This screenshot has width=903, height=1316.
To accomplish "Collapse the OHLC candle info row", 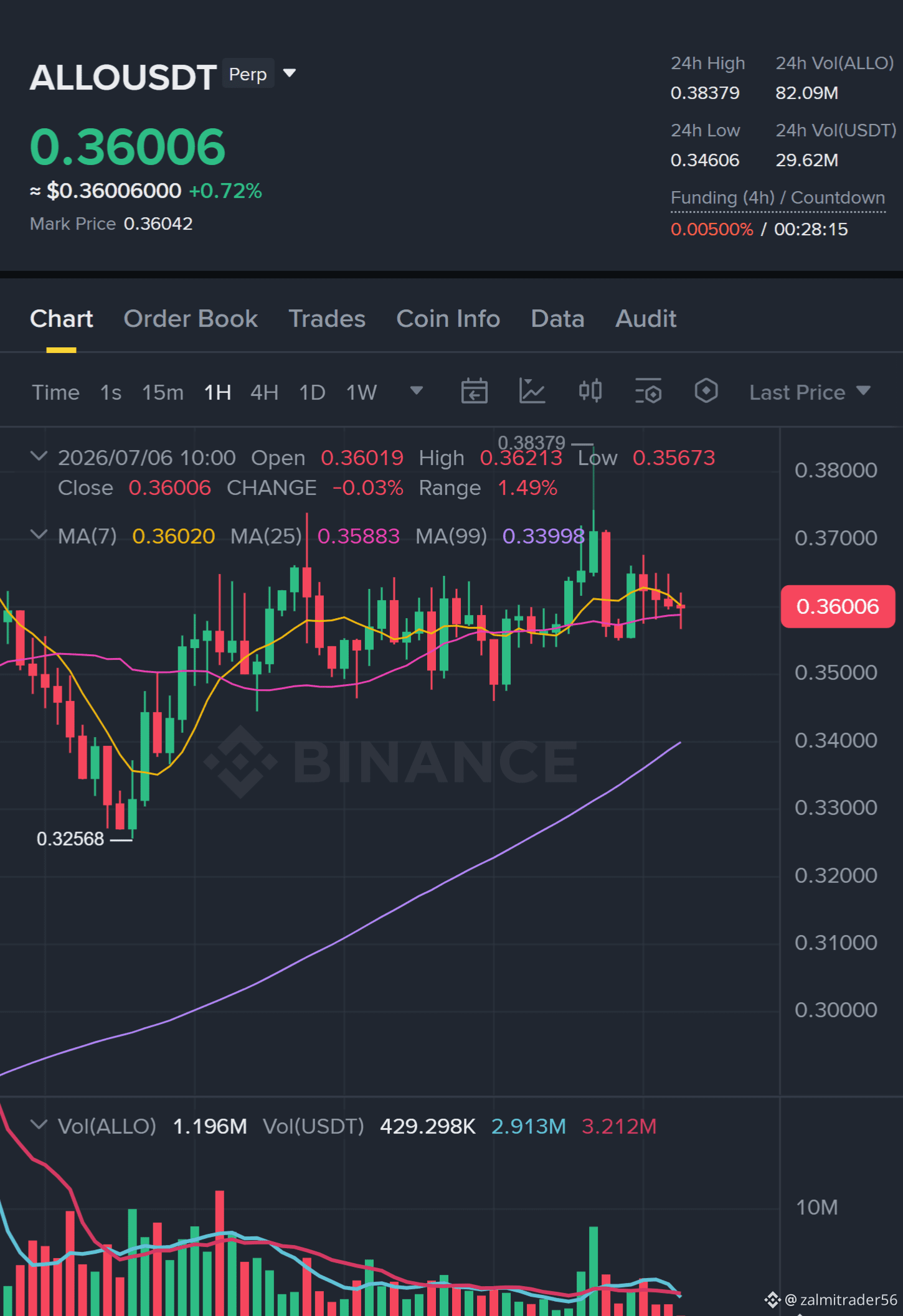I will point(39,456).
